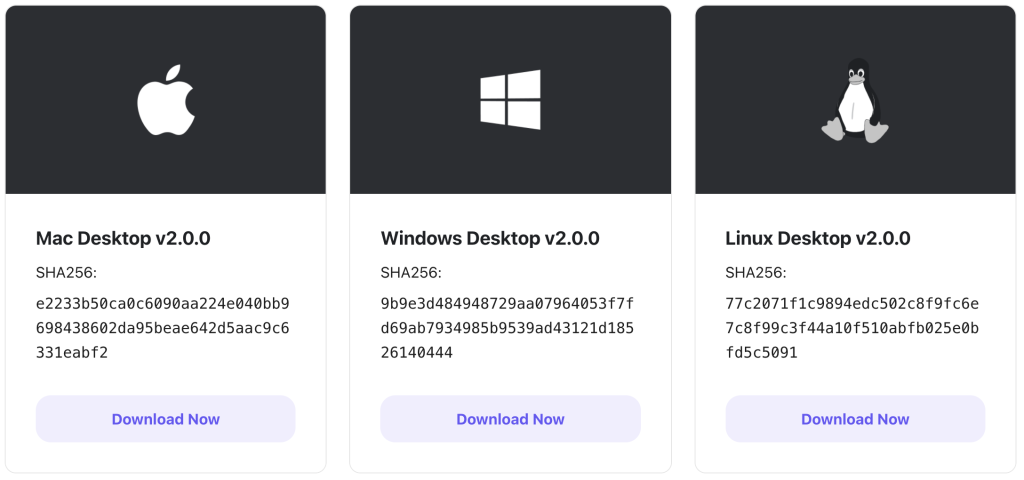Click the Linux SHA256 hash starting 77c2071f

(x=852, y=328)
